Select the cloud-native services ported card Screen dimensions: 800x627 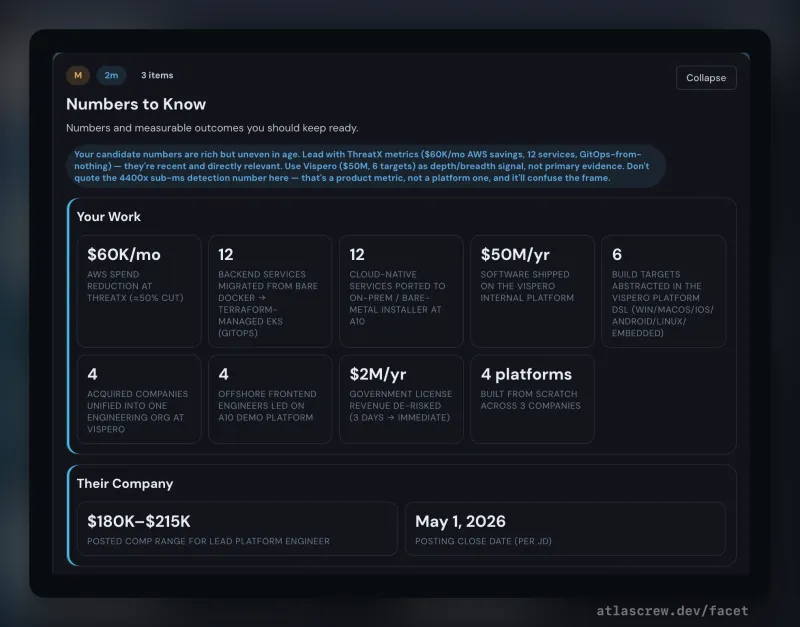[401, 291]
